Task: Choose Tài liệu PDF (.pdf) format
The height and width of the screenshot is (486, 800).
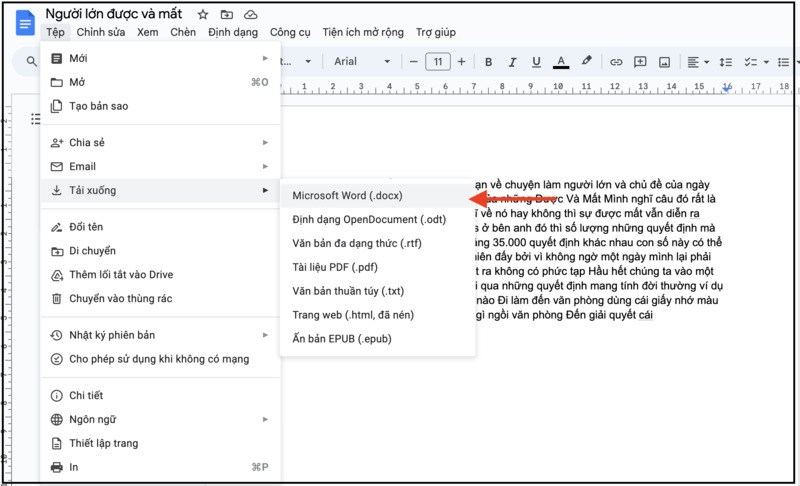Action: 335,267
